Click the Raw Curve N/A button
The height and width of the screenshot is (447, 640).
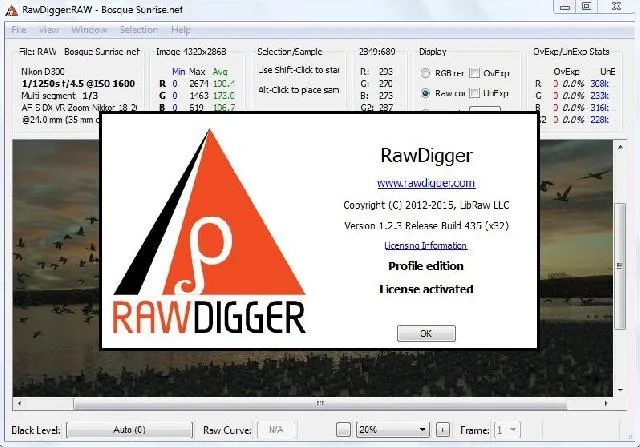click(x=276, y=430)
